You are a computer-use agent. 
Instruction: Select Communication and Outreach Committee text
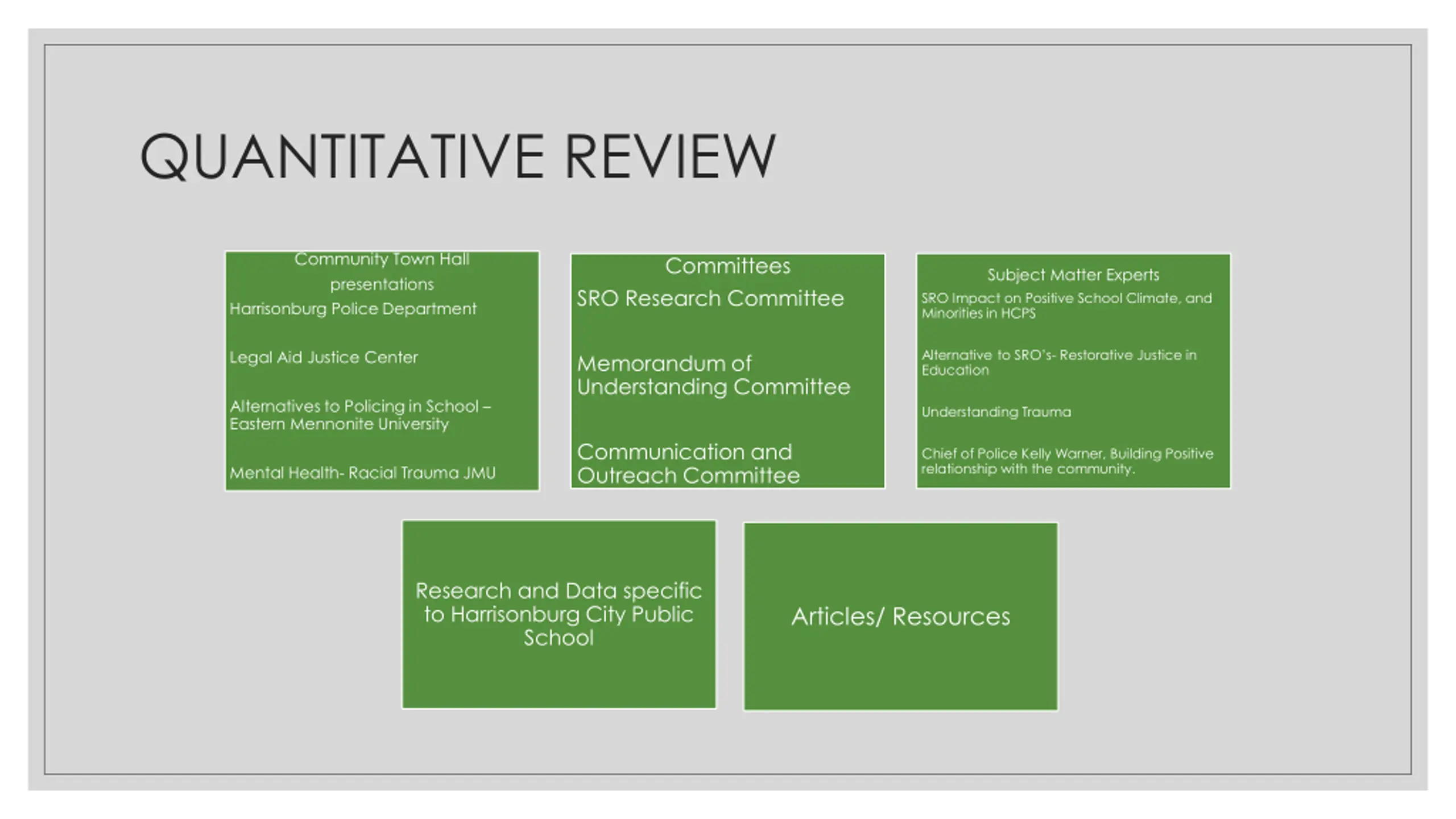(x=688, y=464)
